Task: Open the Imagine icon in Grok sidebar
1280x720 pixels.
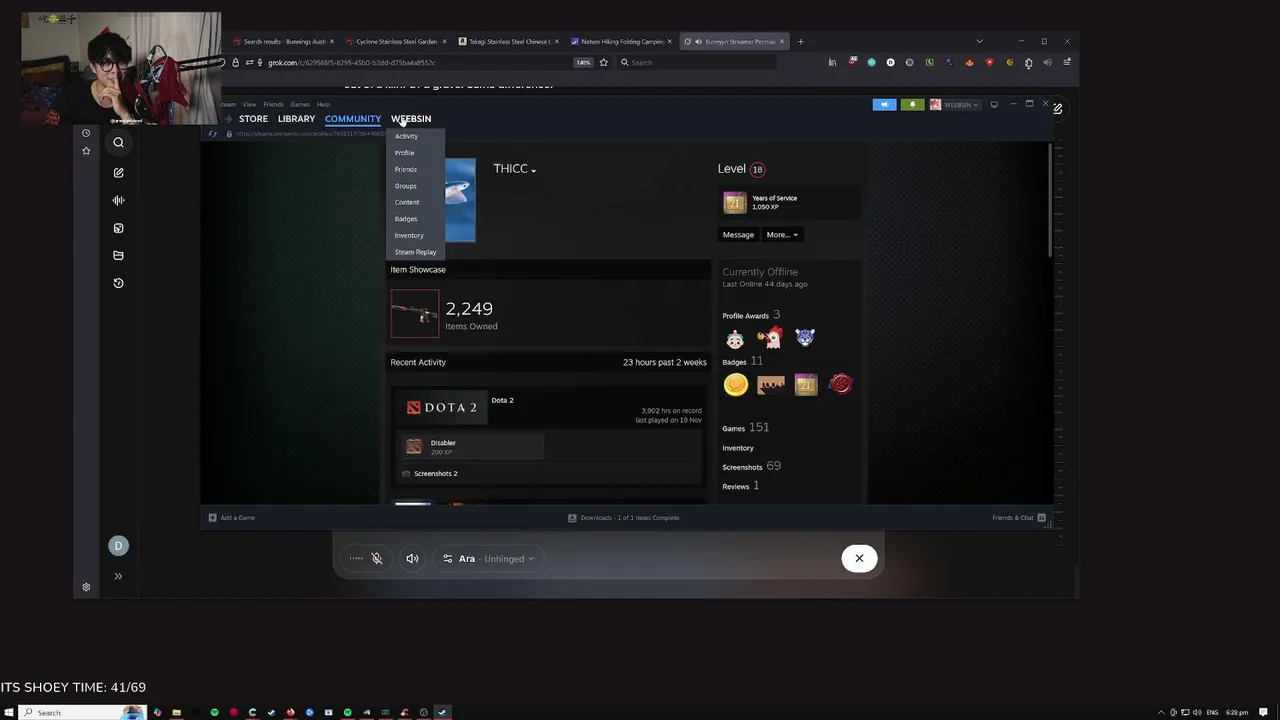Action: pos(118,228)
